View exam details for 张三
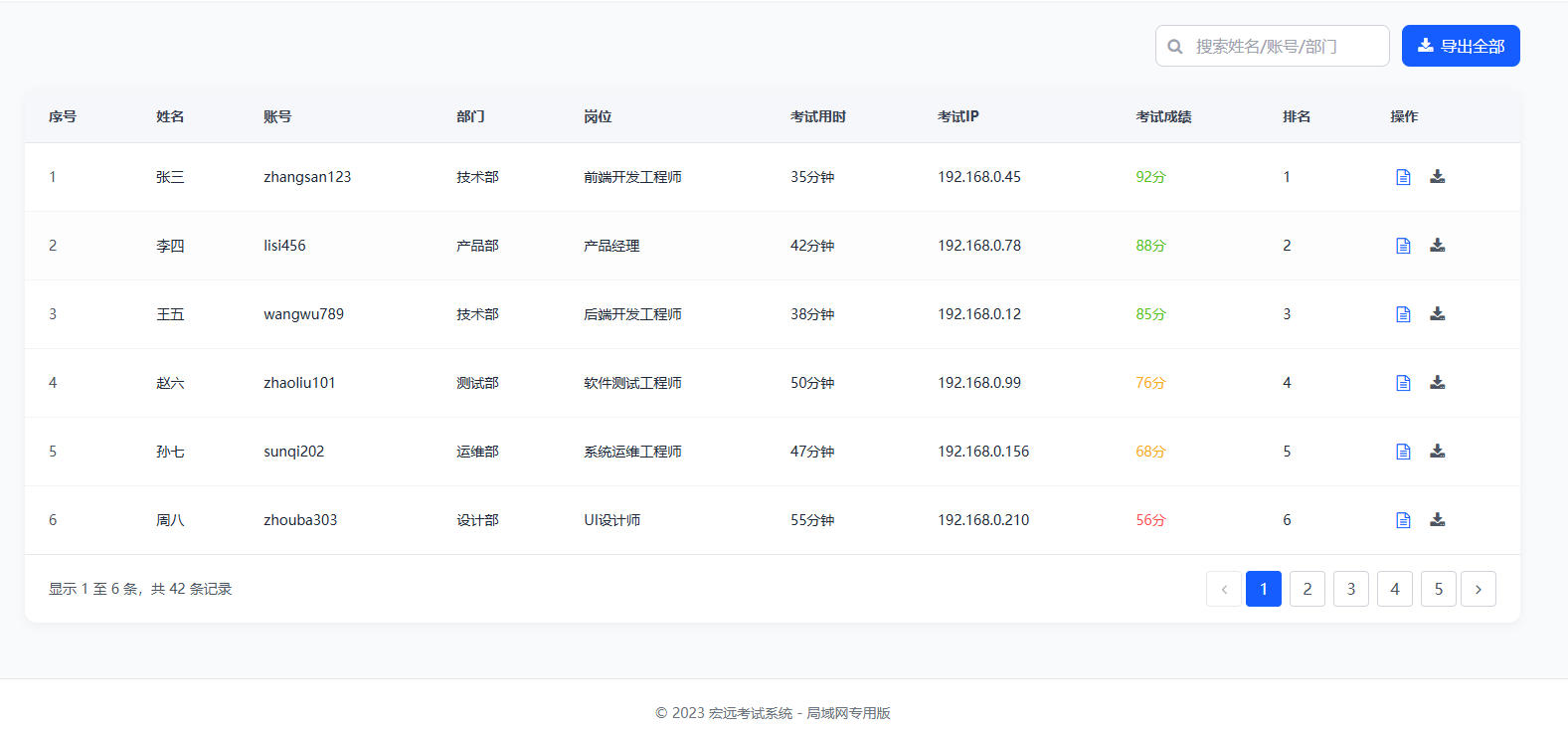 [1403, 177]
